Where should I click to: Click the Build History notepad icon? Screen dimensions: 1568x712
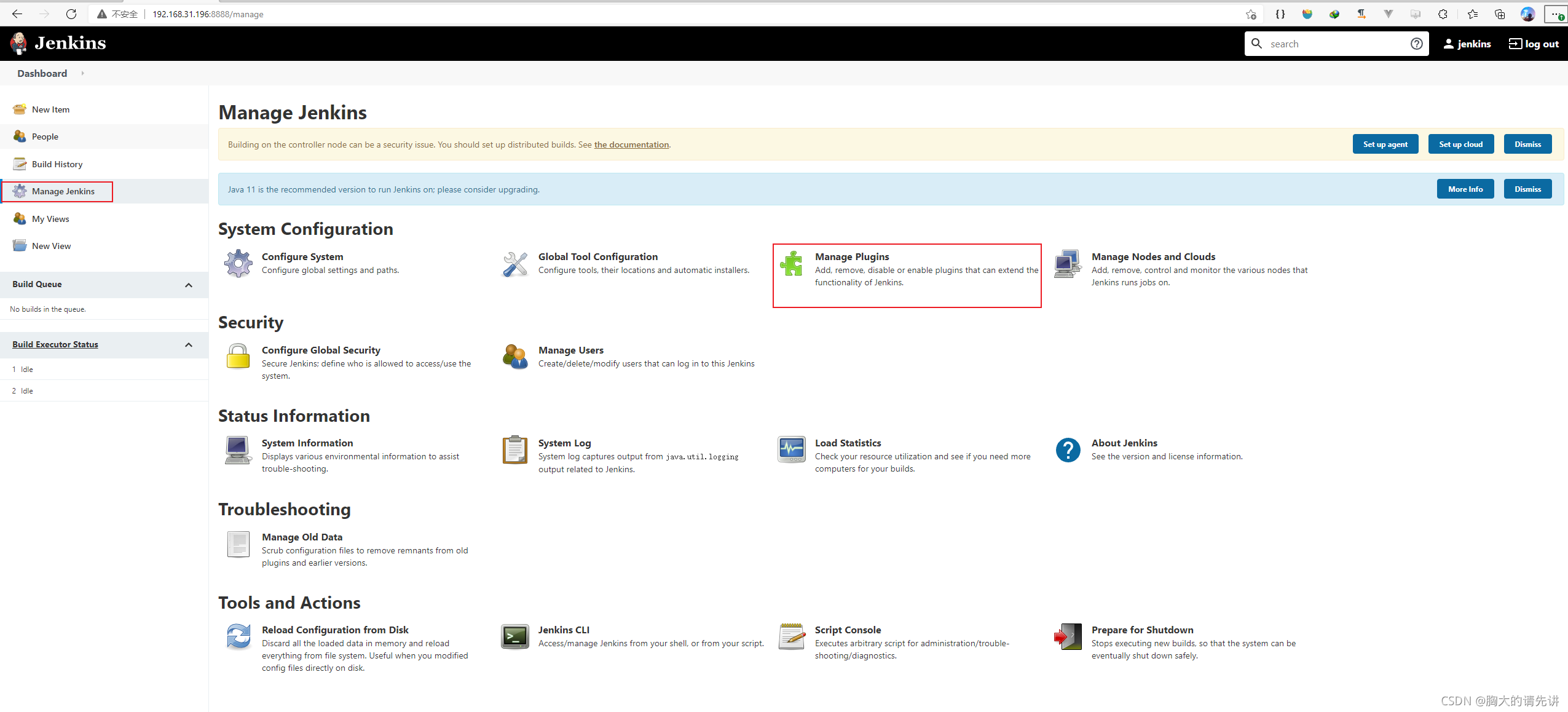pos(20,164)
